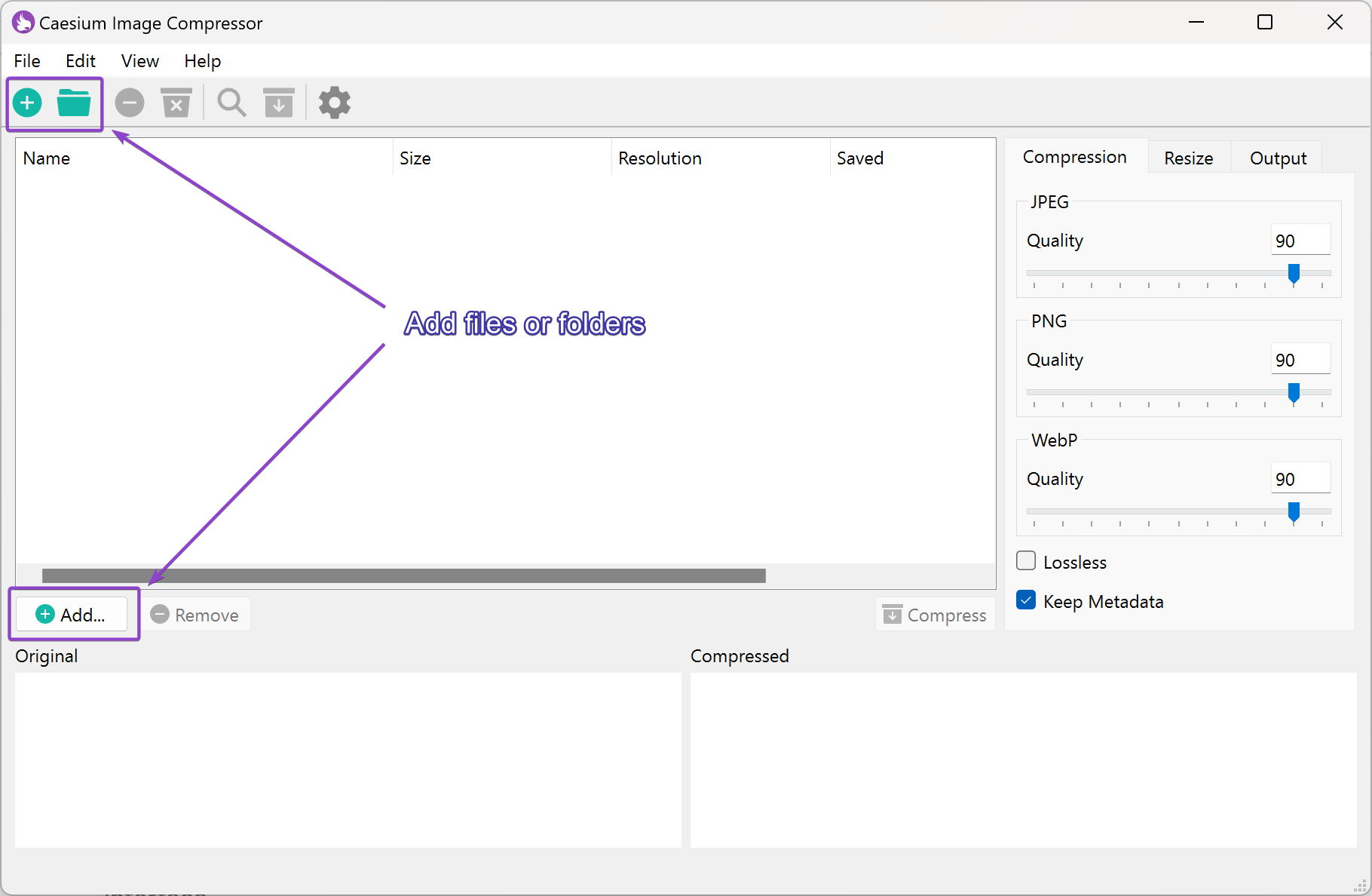
Task: Sort list by the Saved column header
Action: [x=912, y=158]
